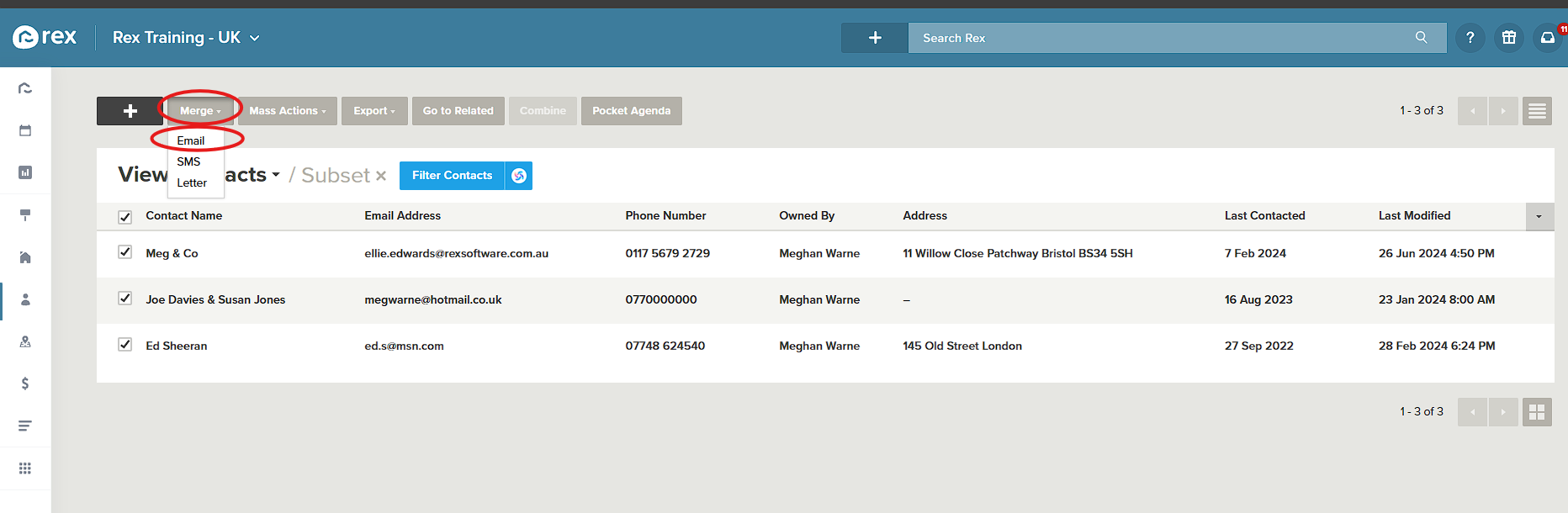Click the dark plus add-contact button

[x=130, y=111]
